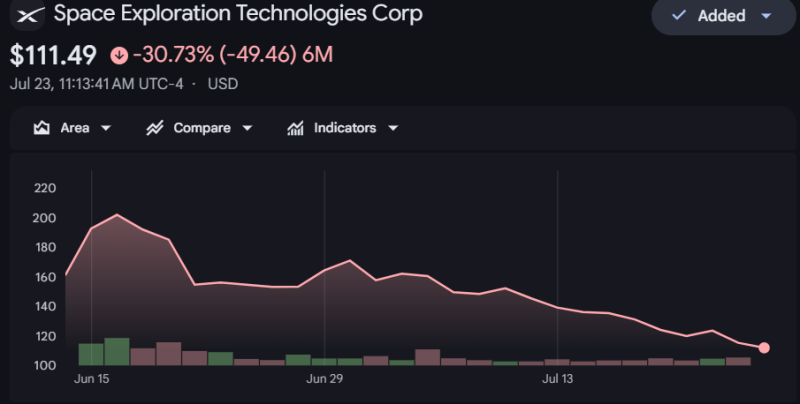Click the red down-arrow change icon
The height and width of the screenshot is (404, 800).
pyautogui.click(x=119, y=55)
